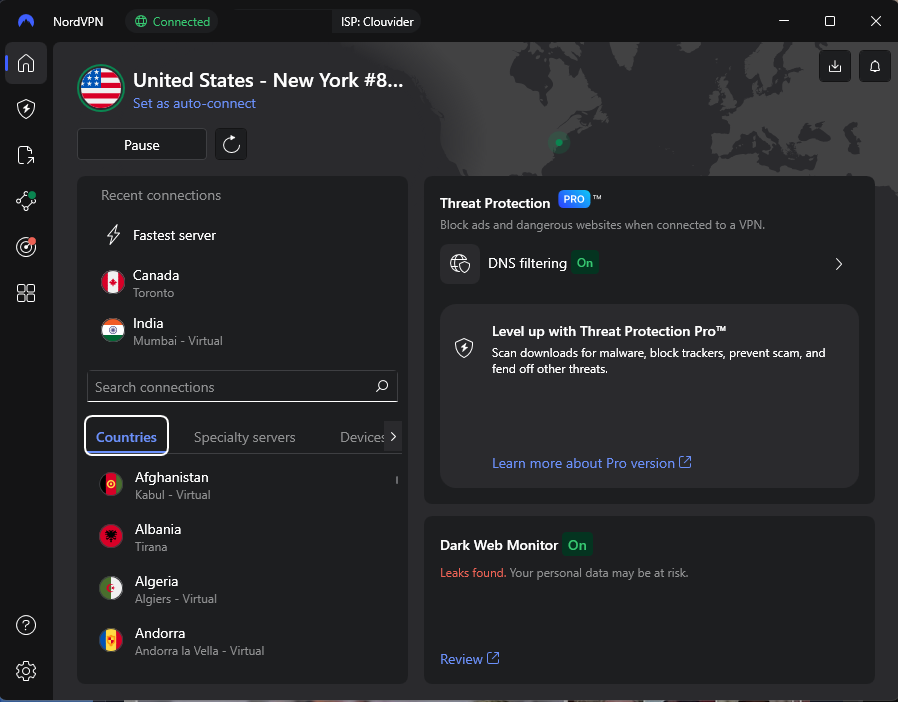
Task: Click the PRO badge next to Threat Protection
Action: point(574,199)
